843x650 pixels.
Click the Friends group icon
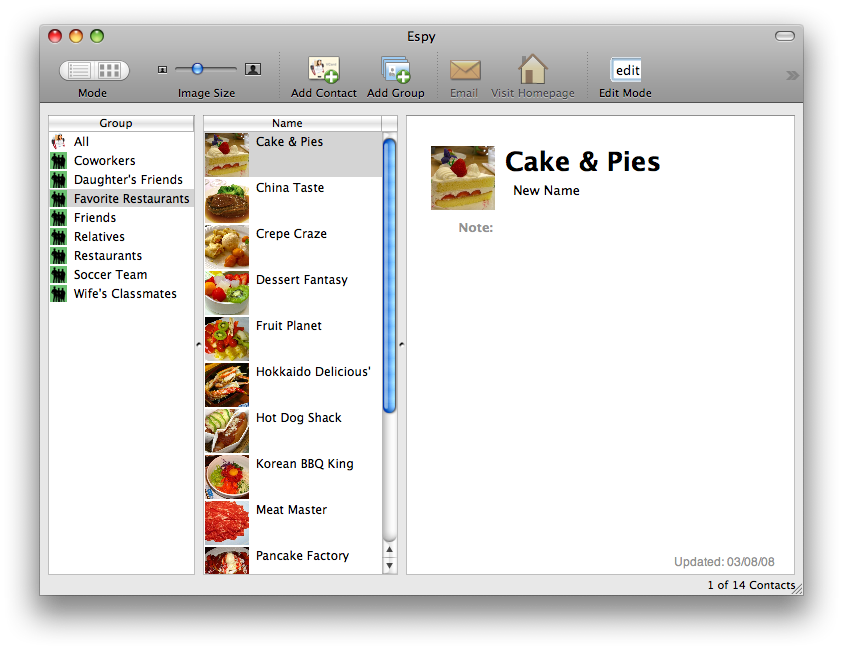click(59, 218)
